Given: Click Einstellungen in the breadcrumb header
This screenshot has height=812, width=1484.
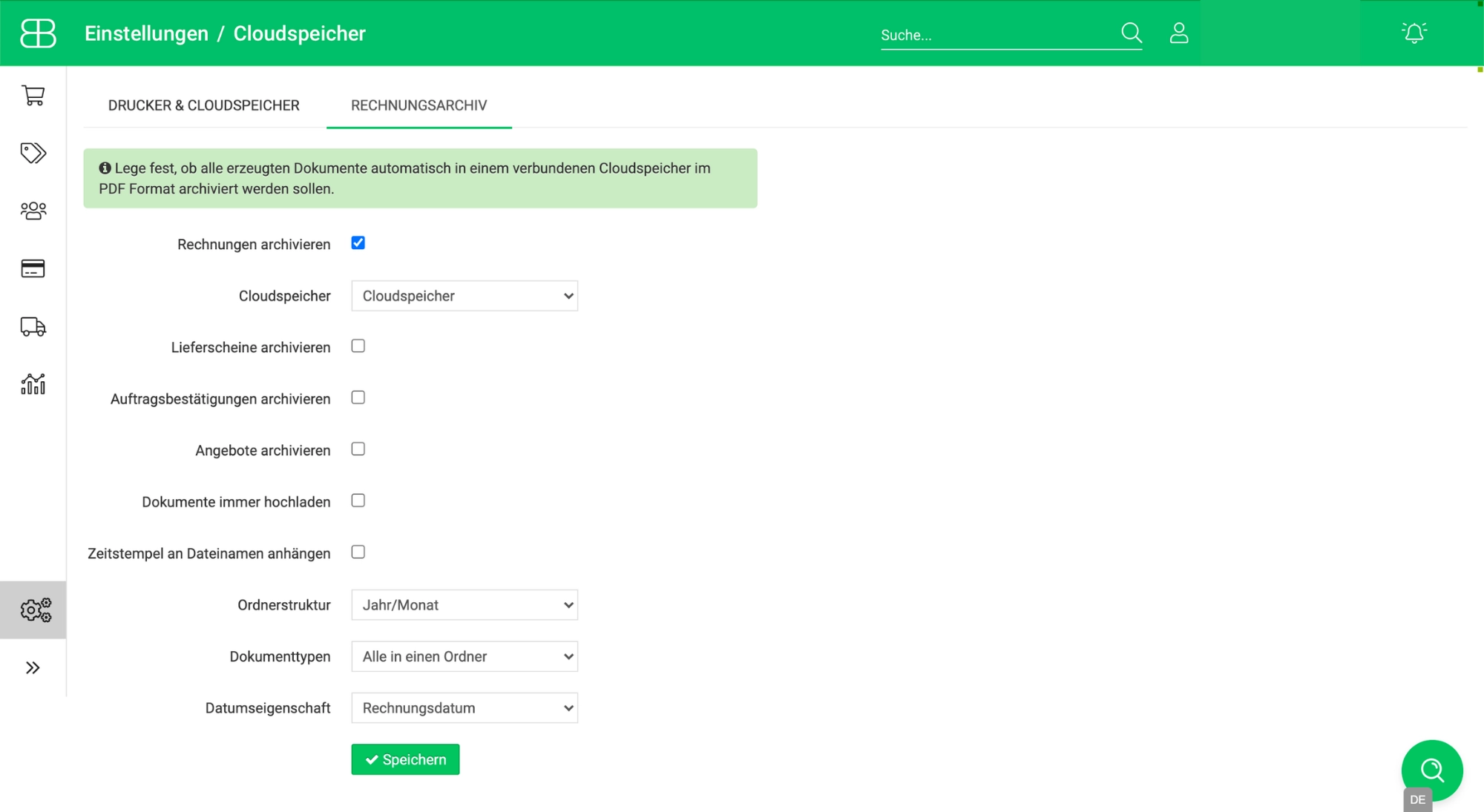Looking at the screenshot, I should coord(146,33).
